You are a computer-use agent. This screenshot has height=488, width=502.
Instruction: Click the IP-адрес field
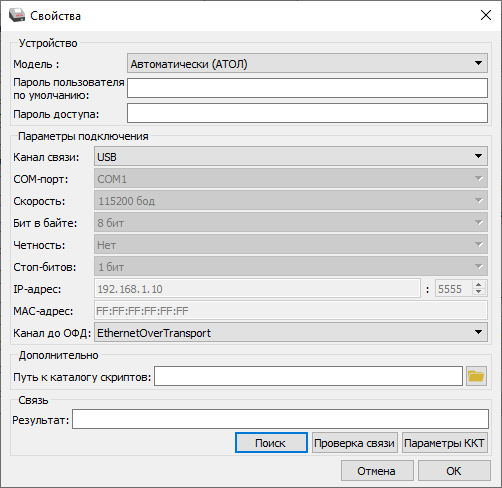[257, 288]
